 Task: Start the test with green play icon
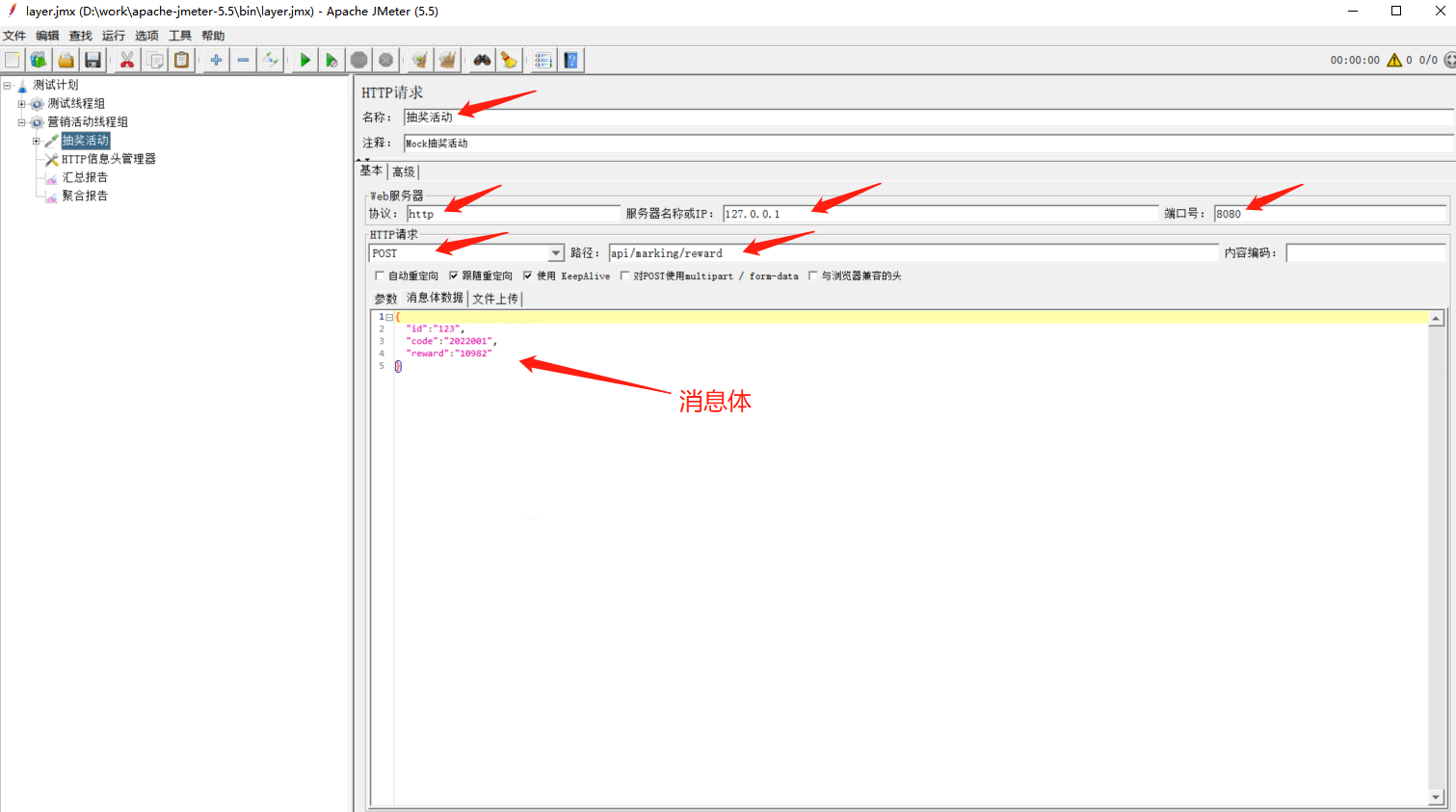point(304,60)
